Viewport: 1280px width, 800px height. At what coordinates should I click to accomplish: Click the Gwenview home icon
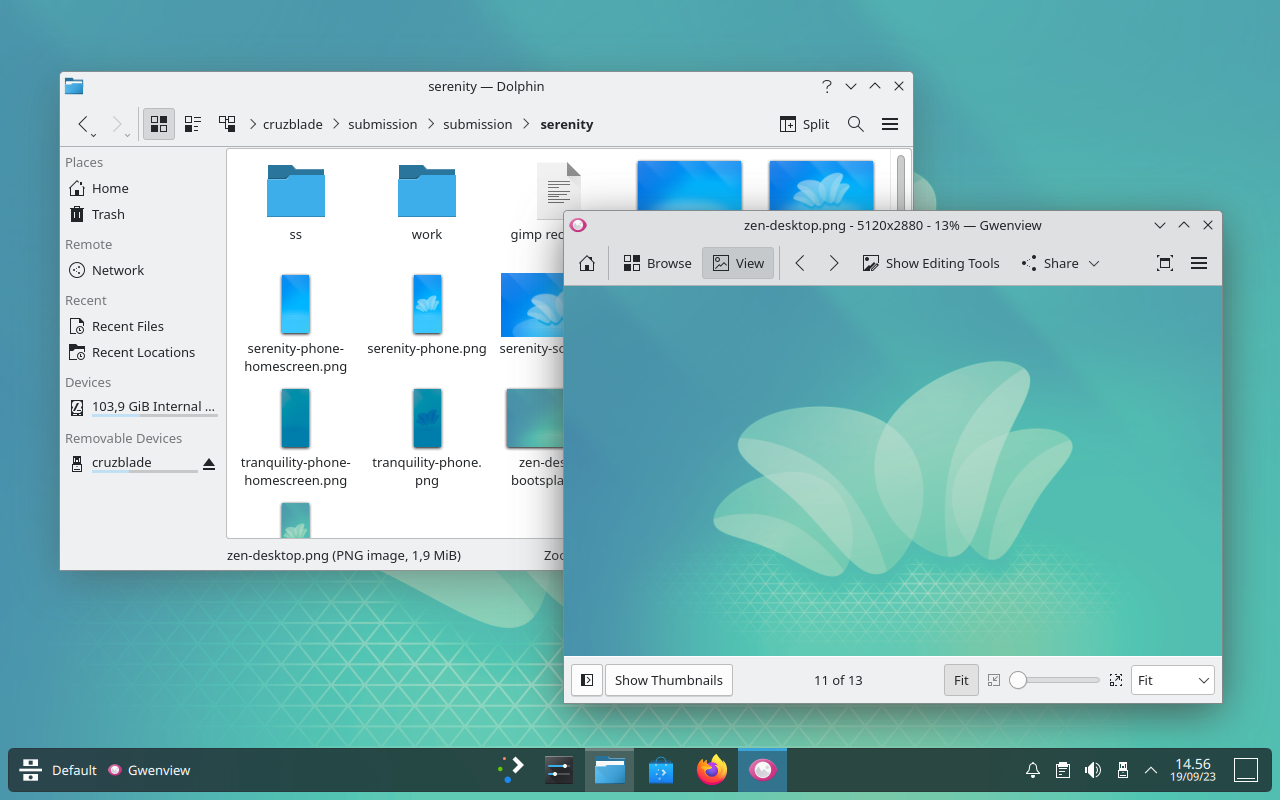tap(587, 263)
